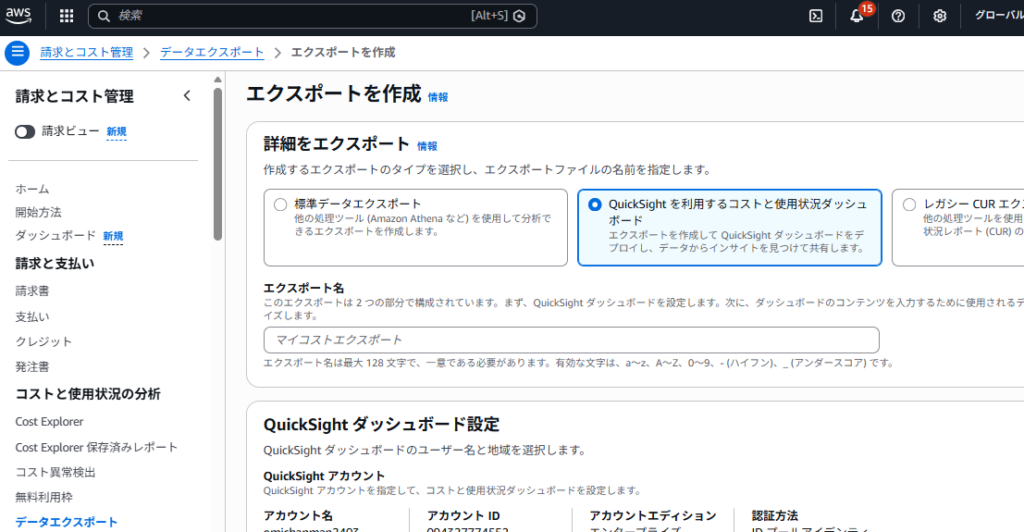Select the QuickSight dashboard radio option
The height and width of the screenshot is (532, 1024).
[x=595, y=204]
